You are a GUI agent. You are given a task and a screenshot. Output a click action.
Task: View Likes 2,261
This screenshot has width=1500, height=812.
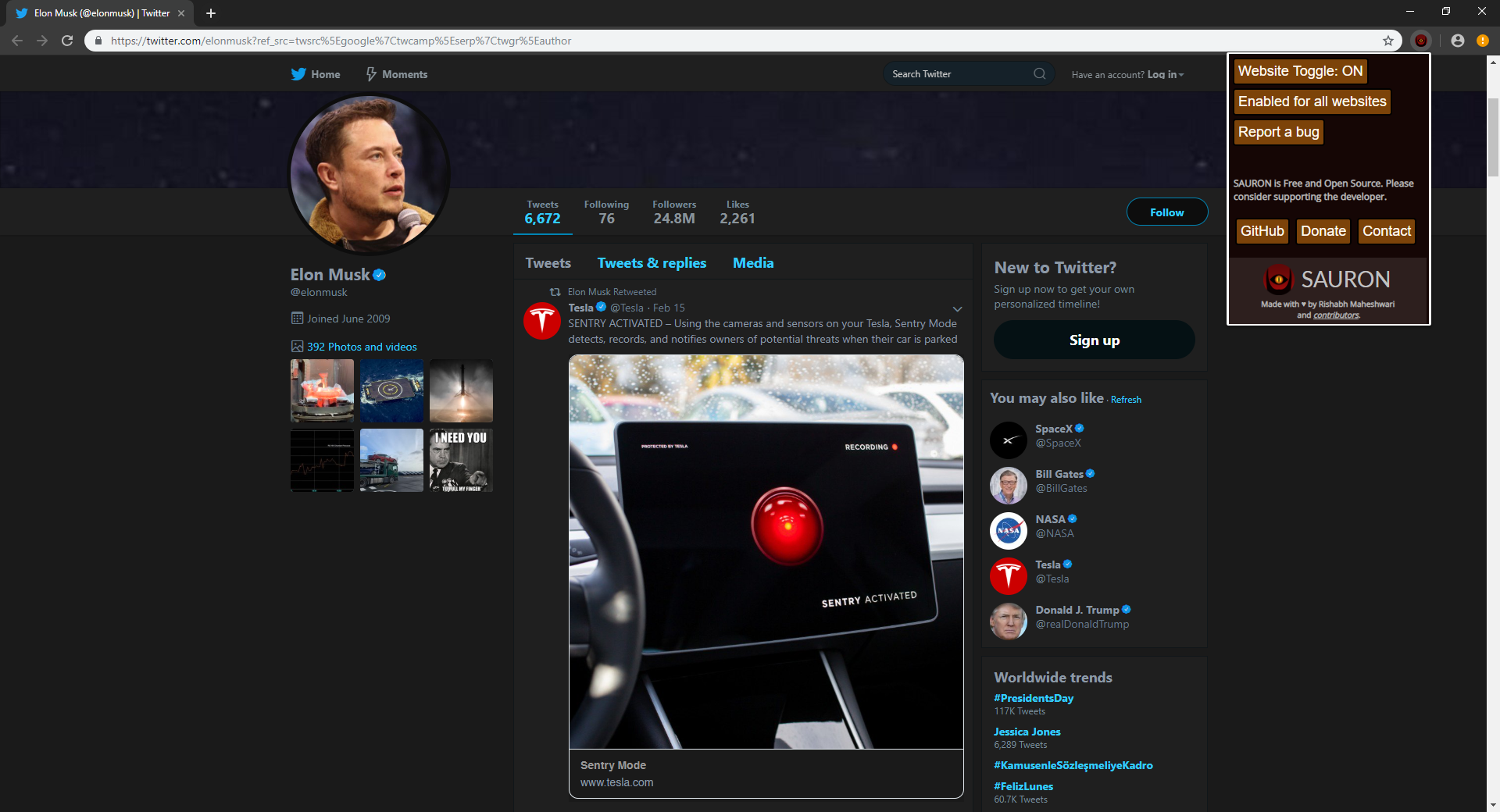pos(737,212)
